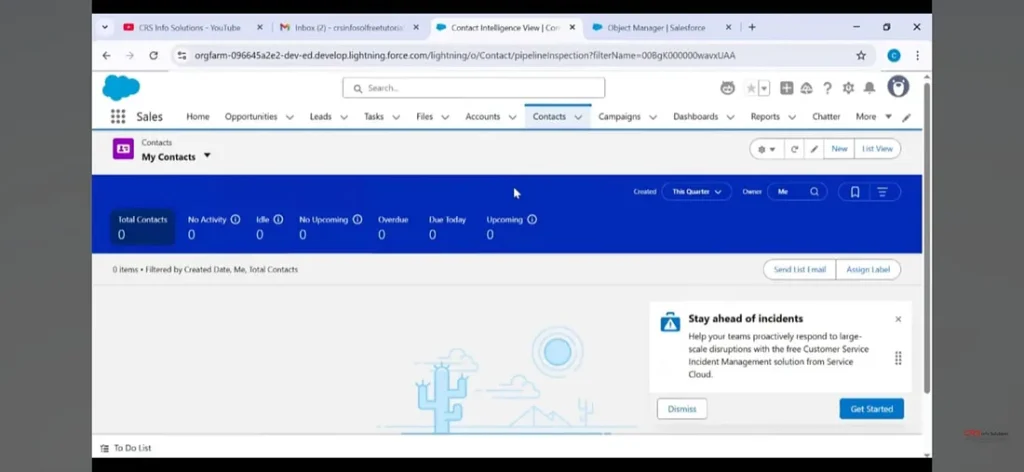The height and width of the screenshot is (472, 1024).
Task: Click the Setup gear icon in header
Action: [848, 88]
